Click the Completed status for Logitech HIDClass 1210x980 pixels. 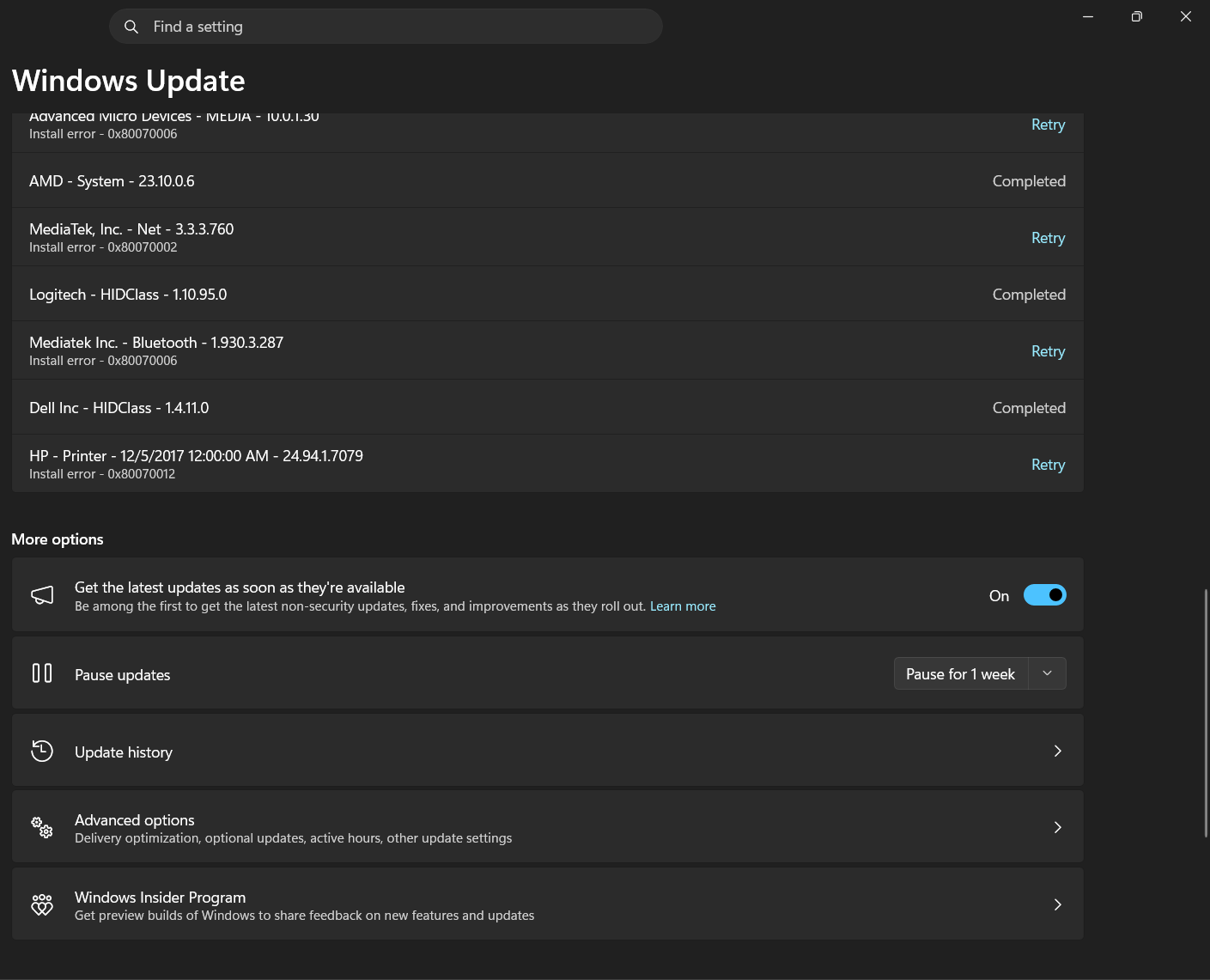point(1029,295)
